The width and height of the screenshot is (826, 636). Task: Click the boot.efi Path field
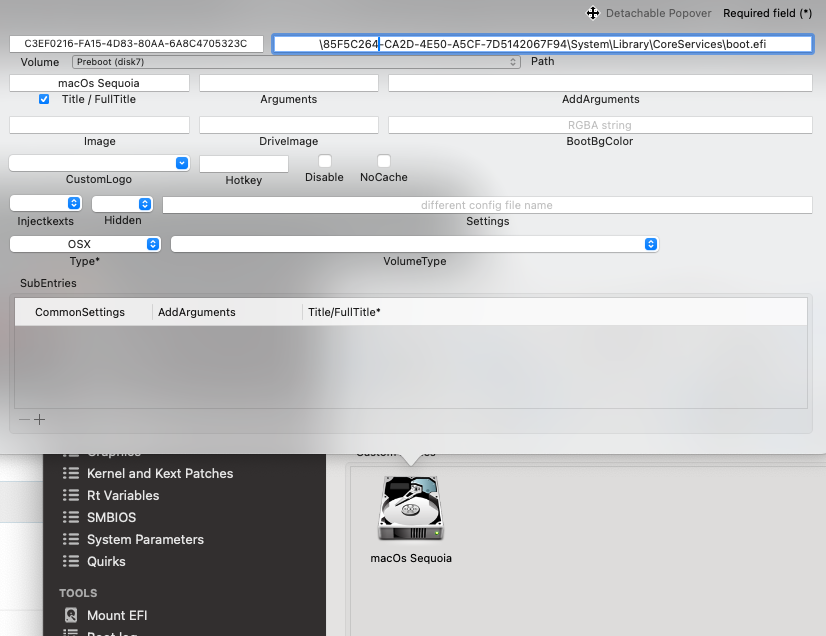coord(543,44)
